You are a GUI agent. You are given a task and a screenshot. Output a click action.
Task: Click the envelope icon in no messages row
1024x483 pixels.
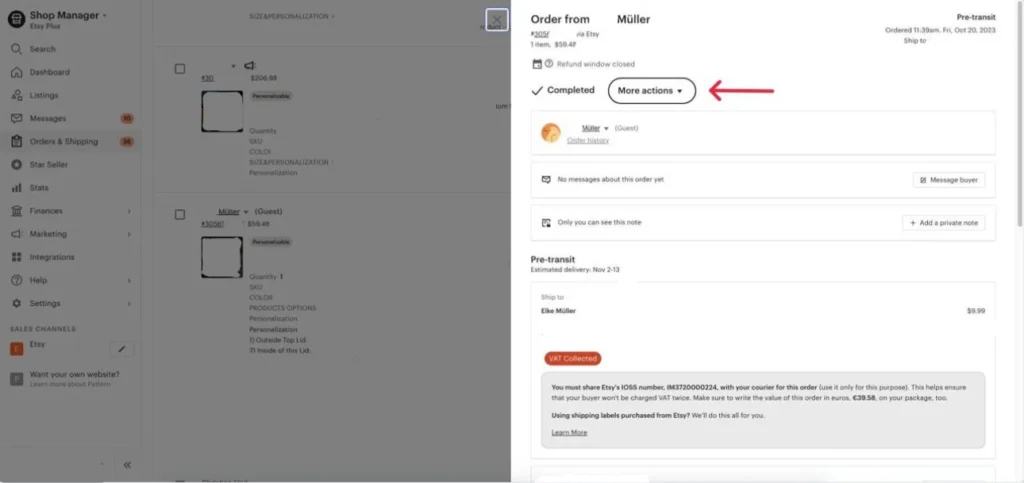point(546,179)
